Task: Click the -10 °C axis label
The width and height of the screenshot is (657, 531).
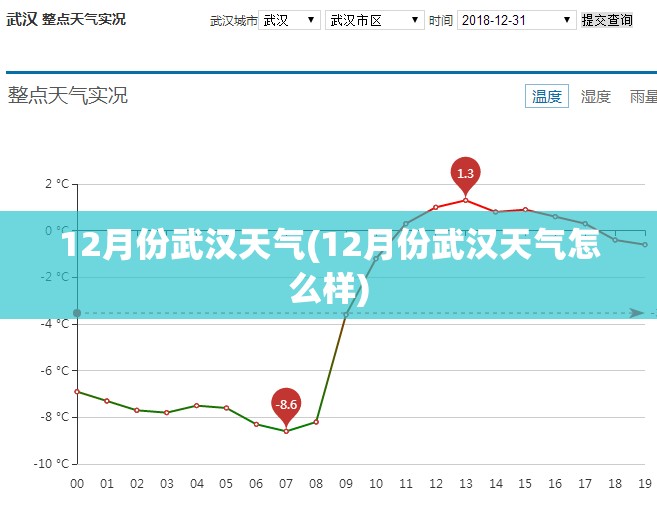Action: (51, 464)
